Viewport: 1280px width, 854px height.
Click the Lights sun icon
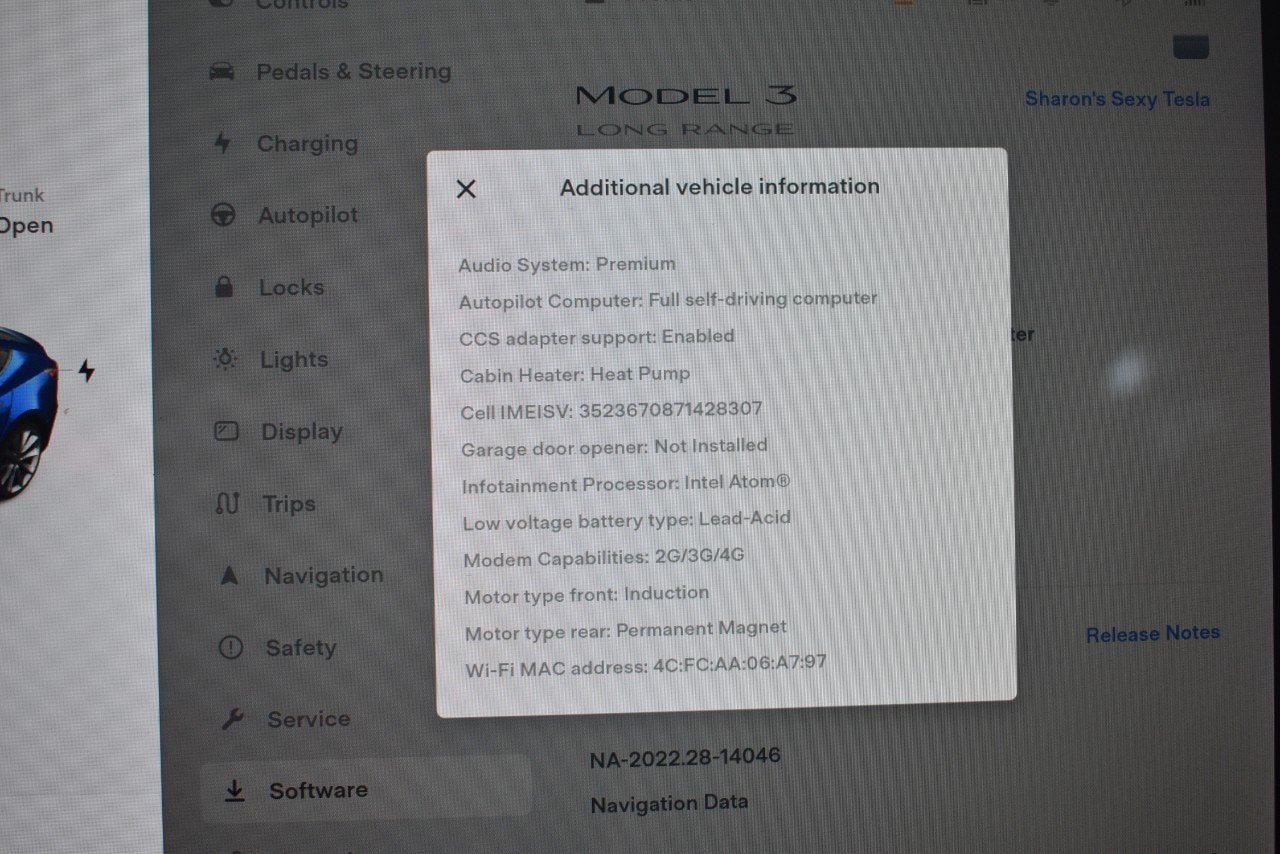tap(226, 359)
